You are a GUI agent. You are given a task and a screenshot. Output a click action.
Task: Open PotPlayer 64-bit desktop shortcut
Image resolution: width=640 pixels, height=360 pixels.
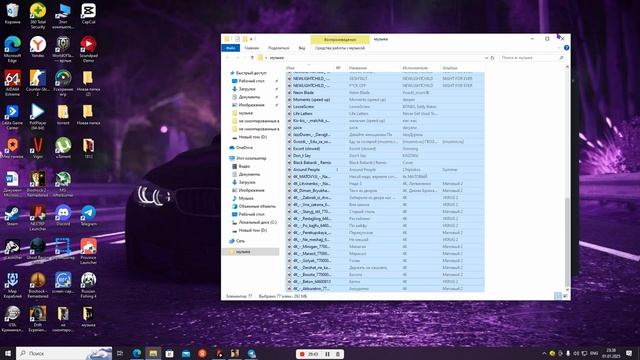coord(38,117)
